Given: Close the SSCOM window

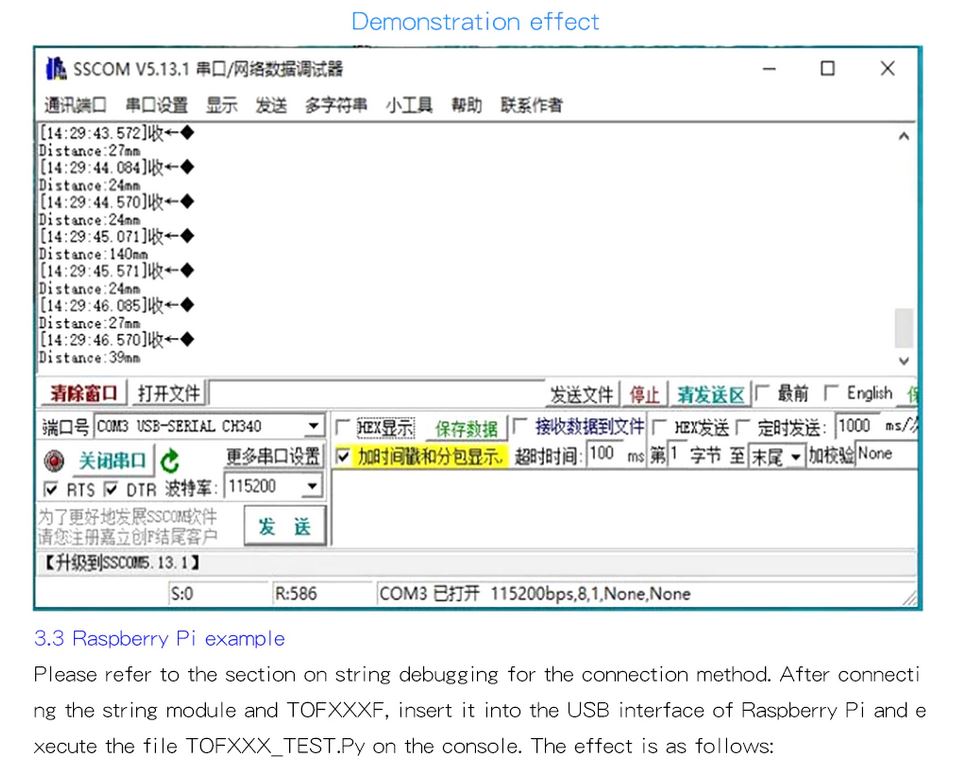Looking at the screenshot, I should 887,68.
